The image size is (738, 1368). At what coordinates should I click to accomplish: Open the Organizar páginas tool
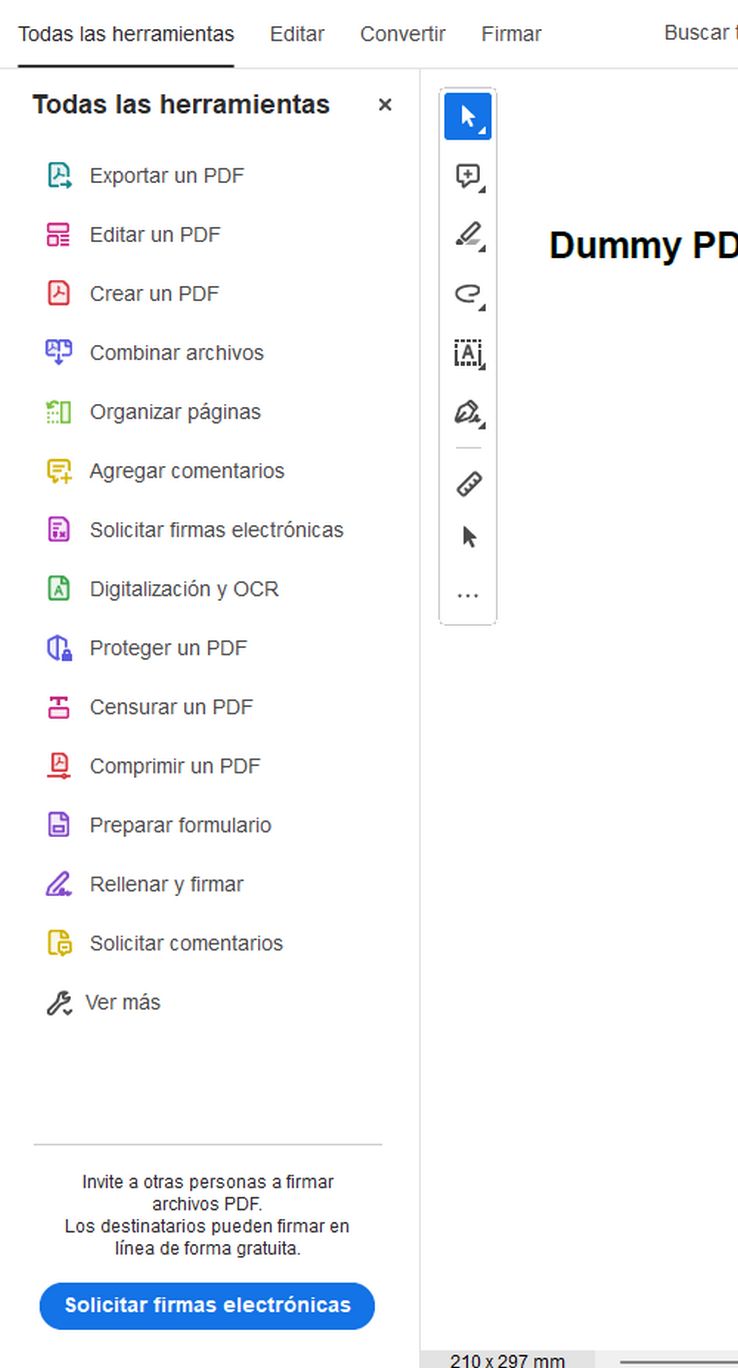tap(175, 411)
